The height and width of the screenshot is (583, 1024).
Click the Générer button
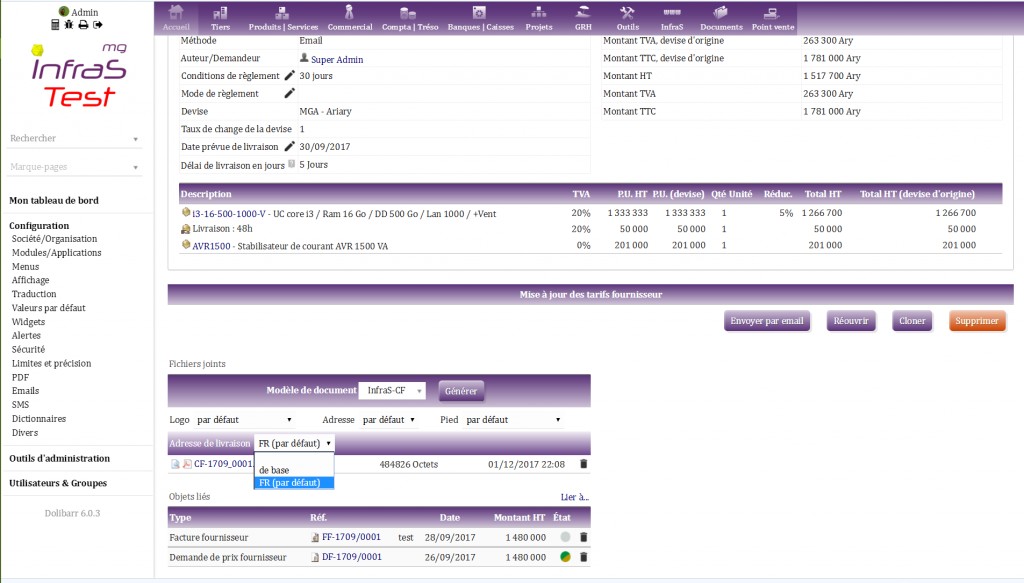(x=461, y=391)
